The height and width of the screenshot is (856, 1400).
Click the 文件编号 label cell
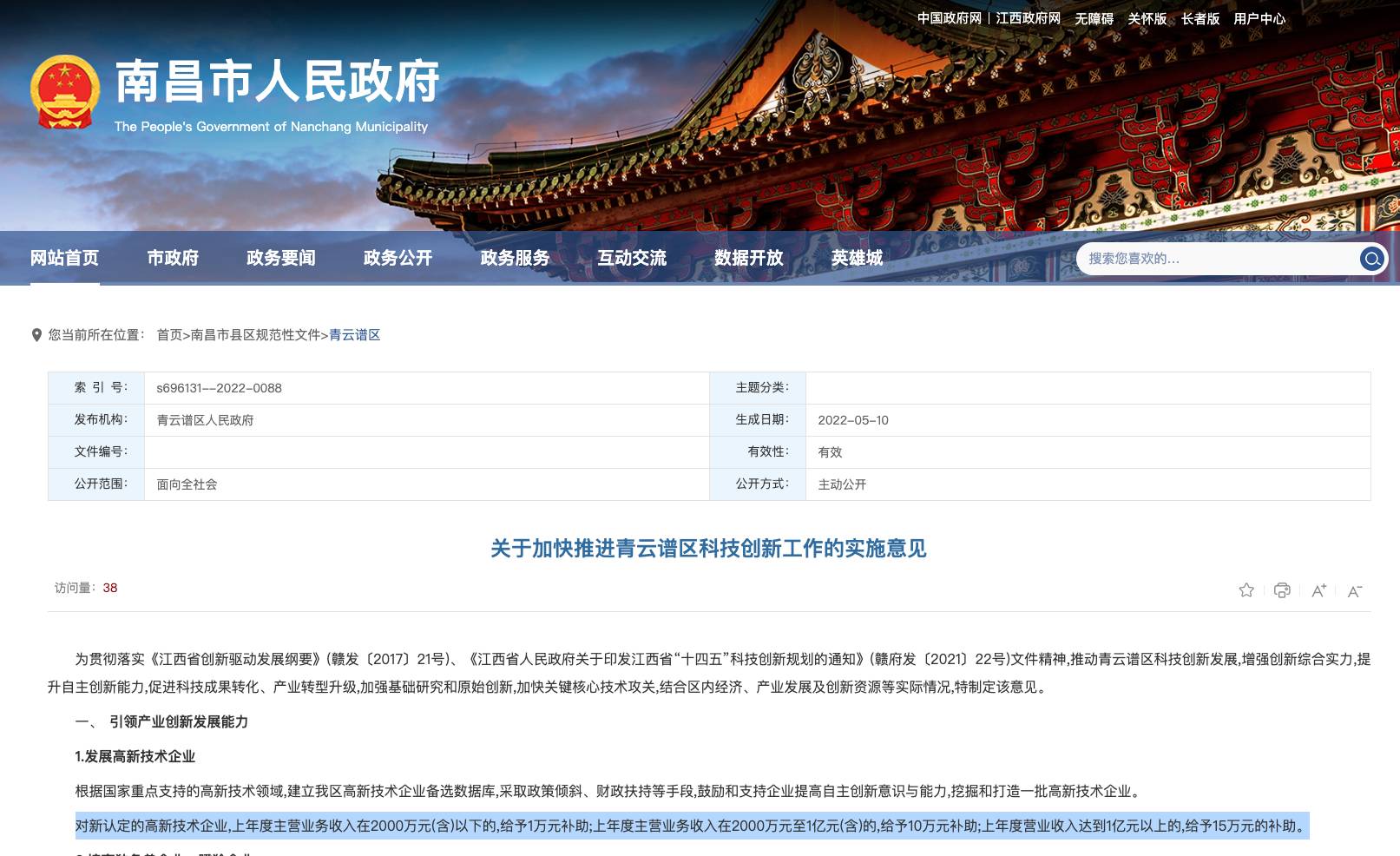[x=96, y=452]
